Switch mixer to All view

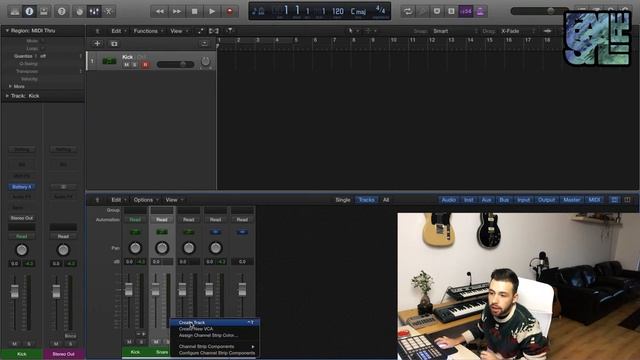(x=386, y=200)
